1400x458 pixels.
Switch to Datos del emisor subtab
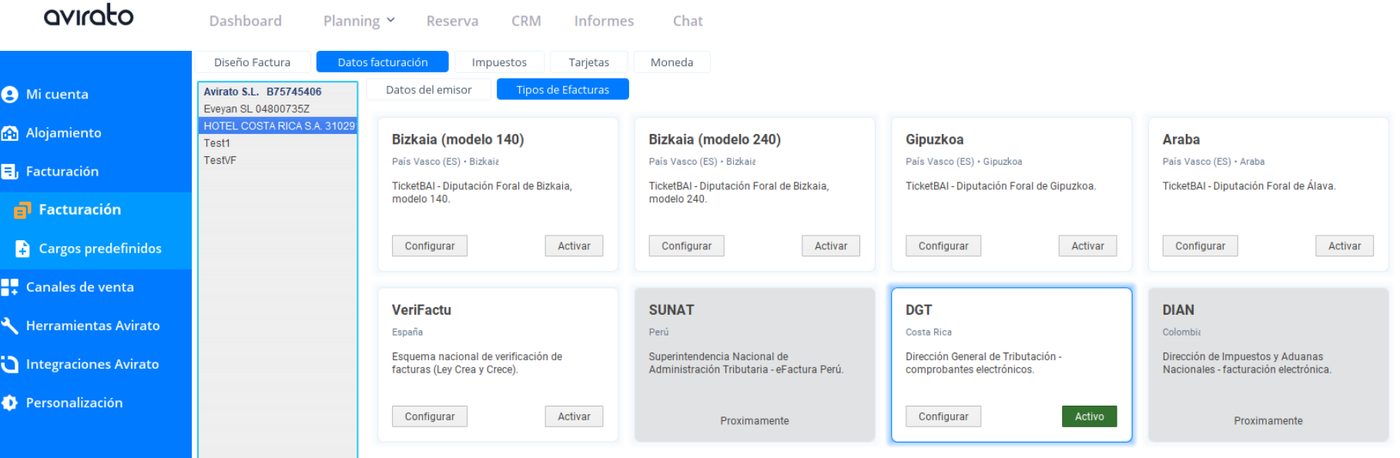click(428, 89)
